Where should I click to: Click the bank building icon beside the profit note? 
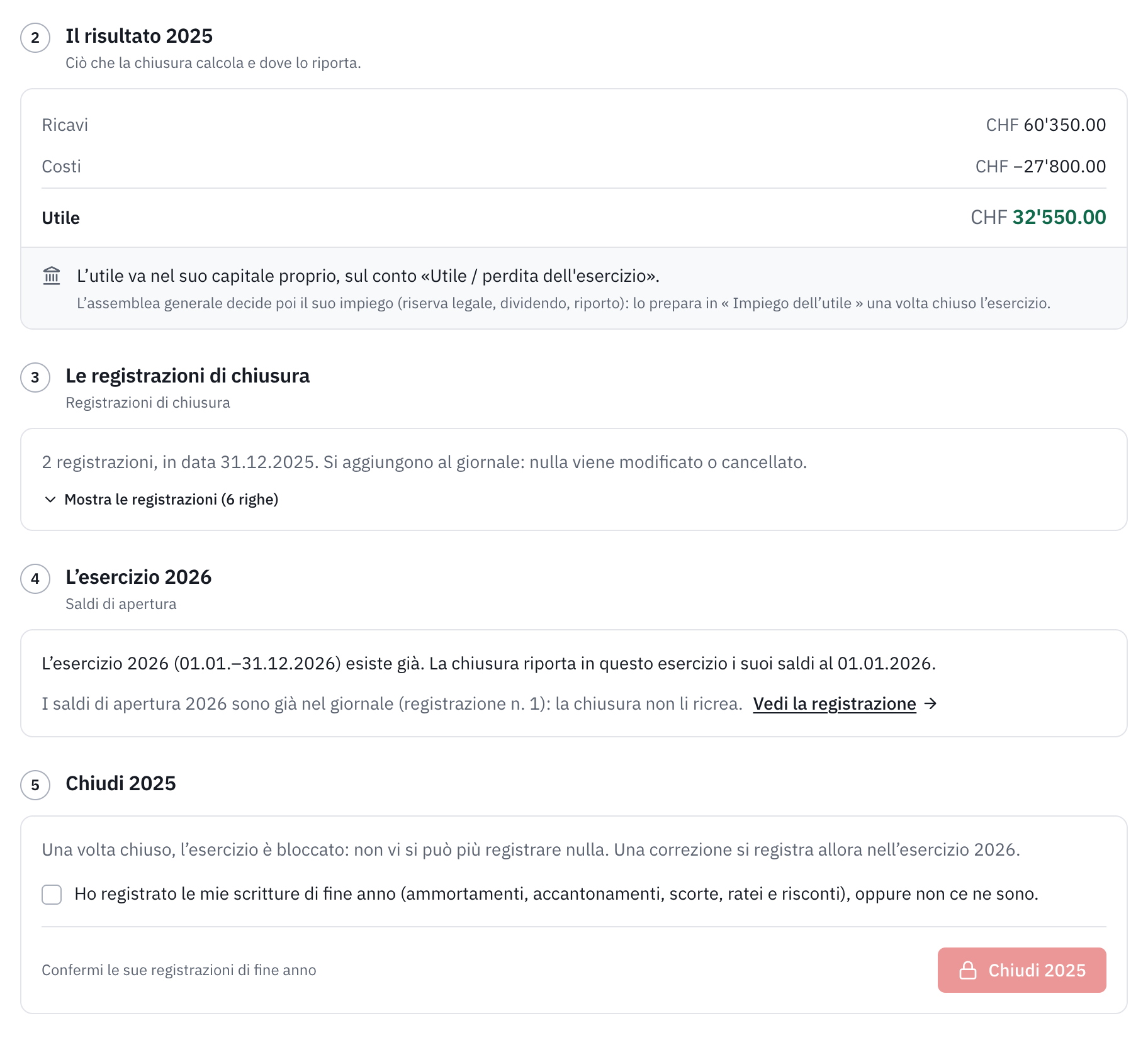tap(52, 276)
